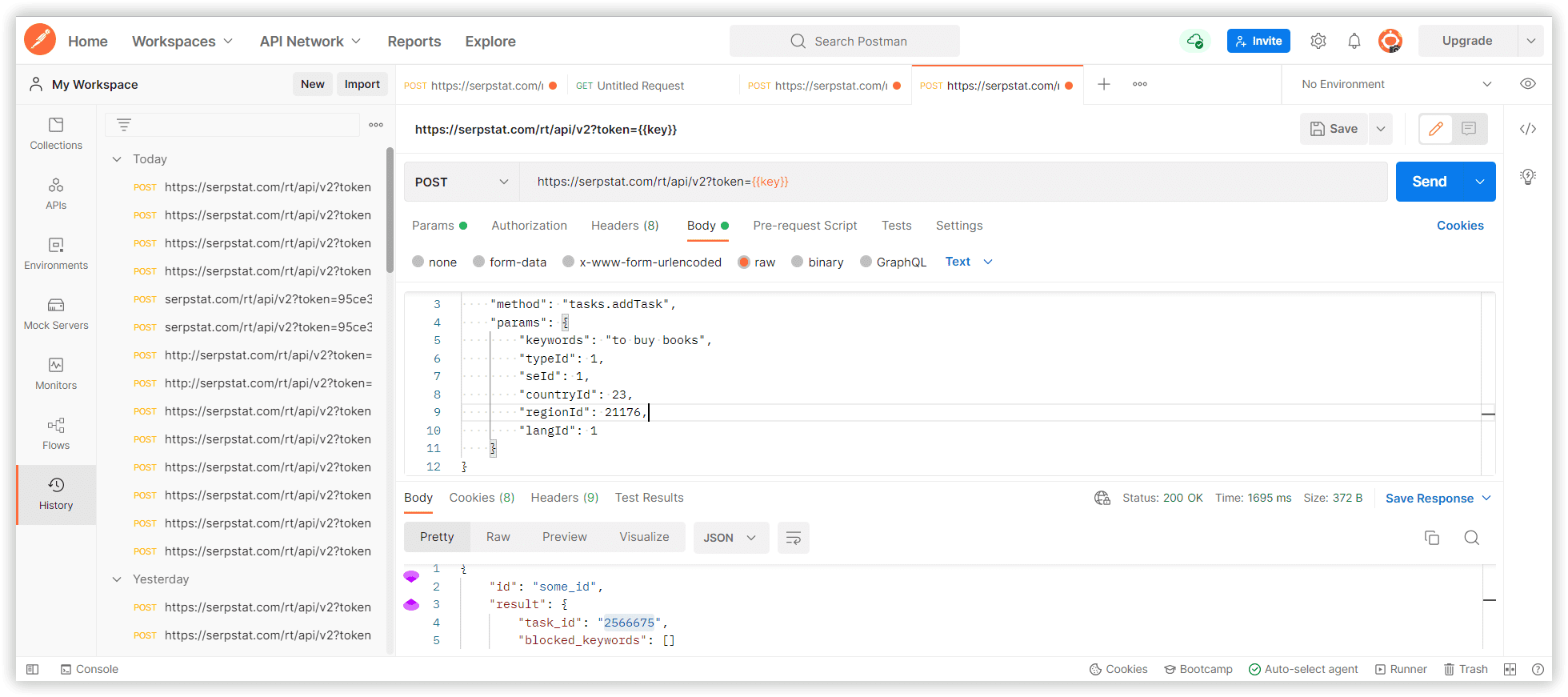The height and width of the screenshot is (697, 1568).
Task: Click the network globe icon near status
Action: (x=1102, y=498)
